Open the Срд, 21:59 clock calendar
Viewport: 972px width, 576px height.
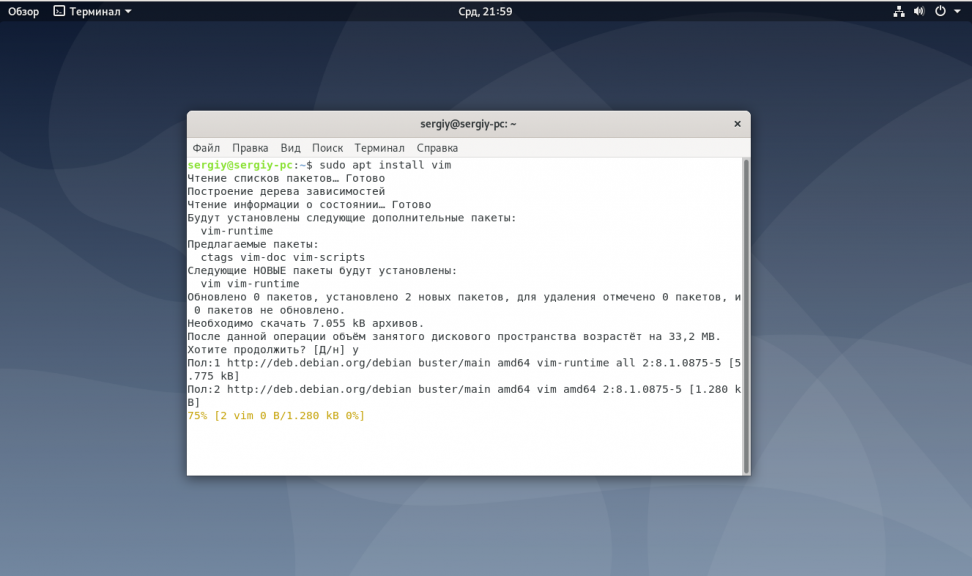(x=485, y=11)
